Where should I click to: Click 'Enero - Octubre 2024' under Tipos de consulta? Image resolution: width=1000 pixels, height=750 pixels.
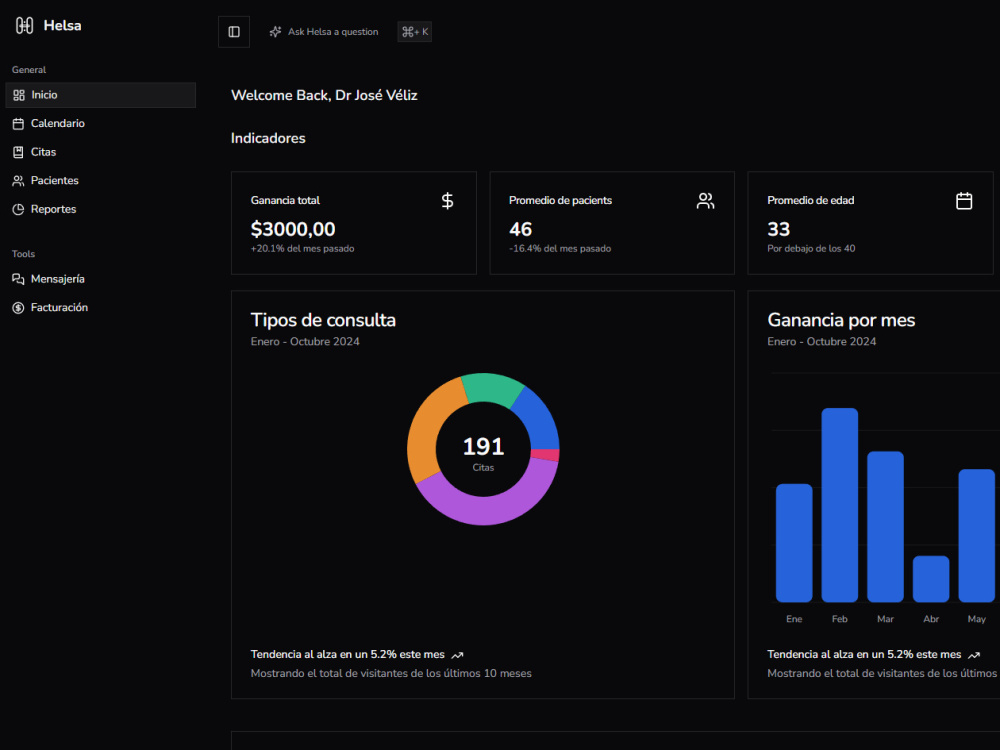click(x=305, y=342)
